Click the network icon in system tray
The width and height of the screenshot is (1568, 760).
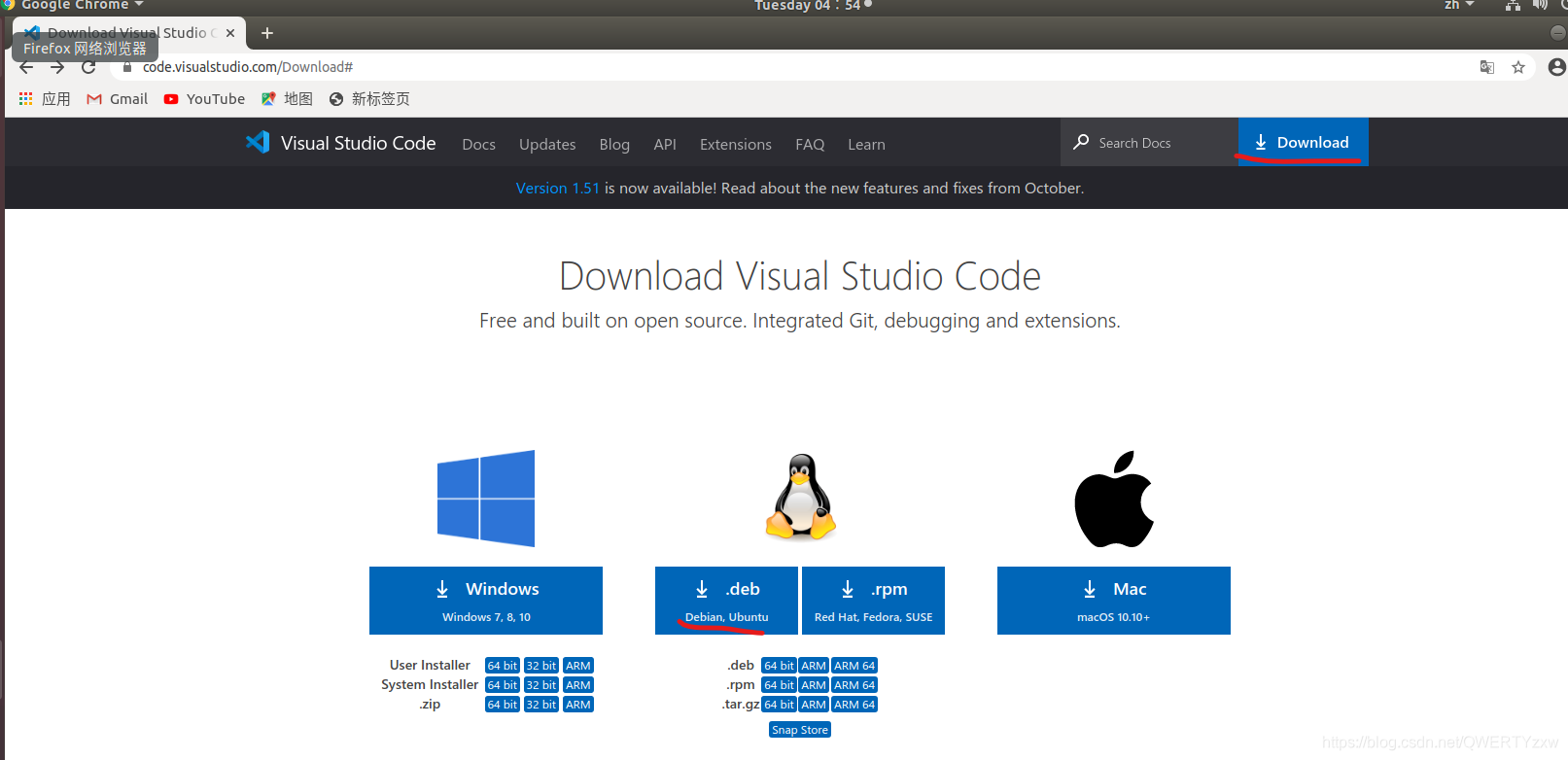click(x=1513, y=5)
